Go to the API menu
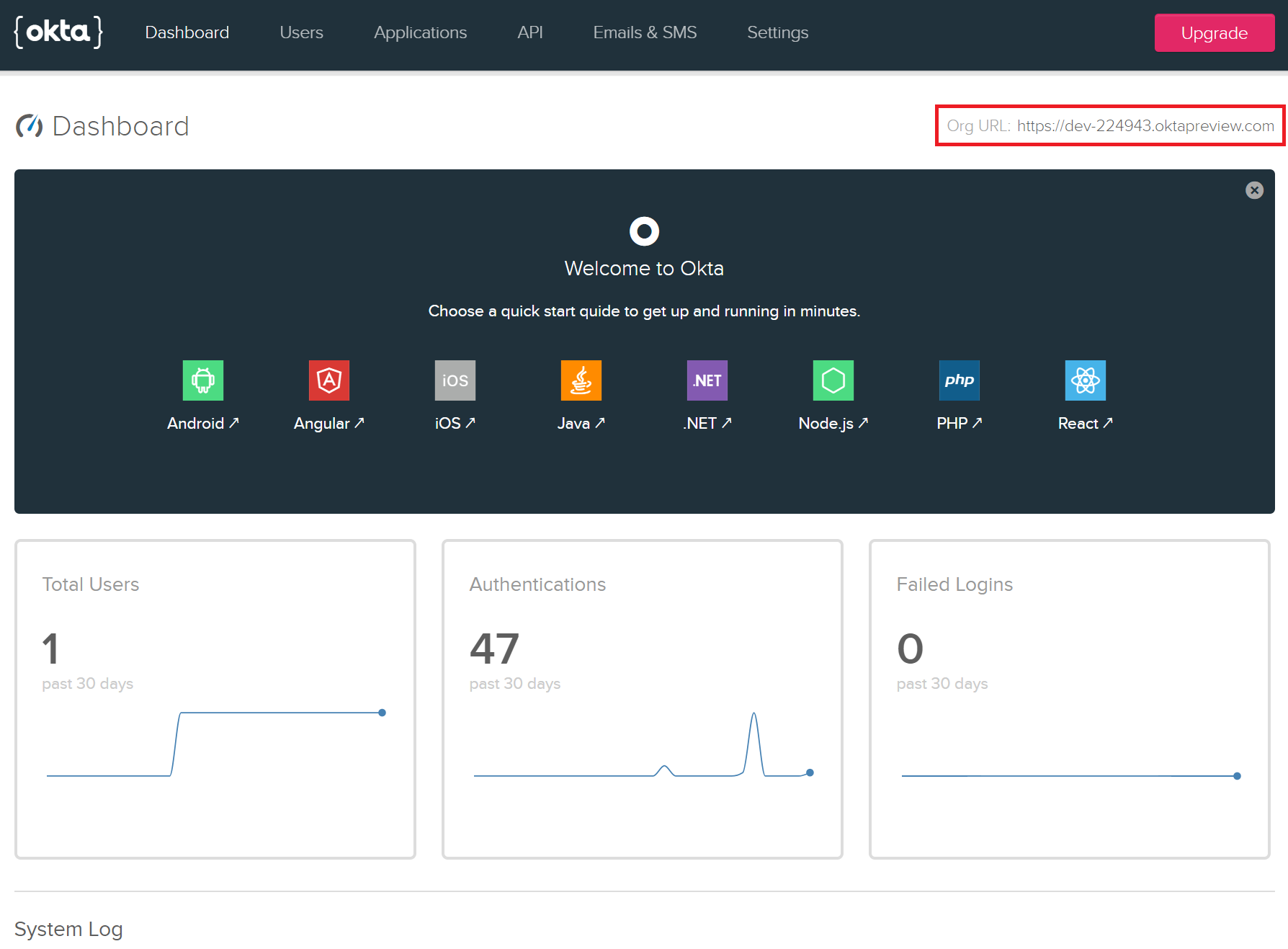The image size is (1288, 949). coord(529,32)
